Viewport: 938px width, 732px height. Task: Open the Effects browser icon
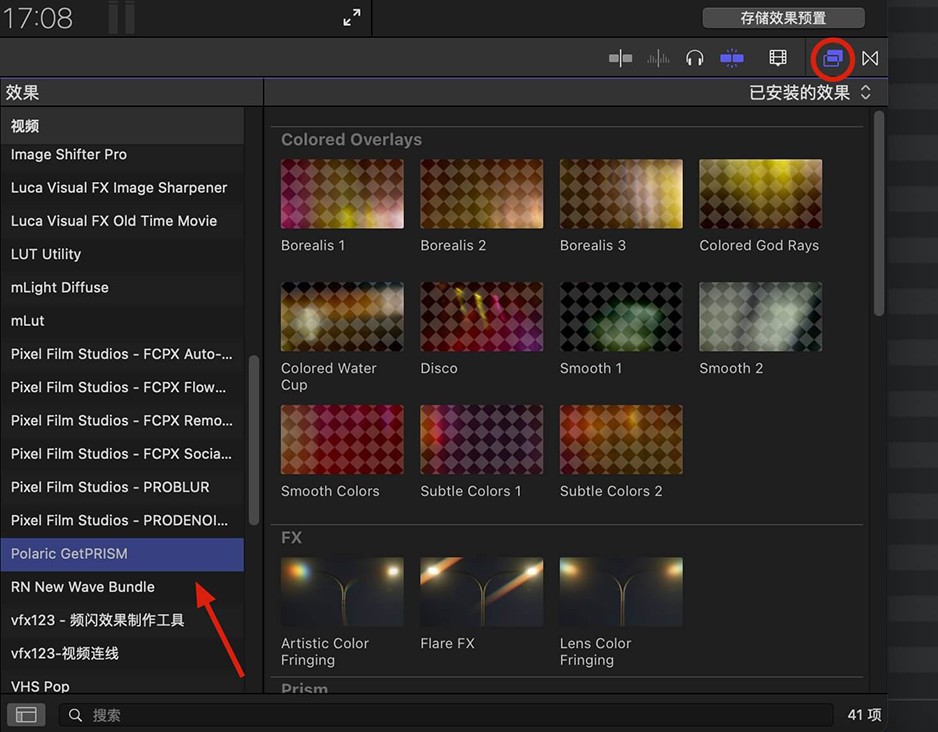[832, 58]
